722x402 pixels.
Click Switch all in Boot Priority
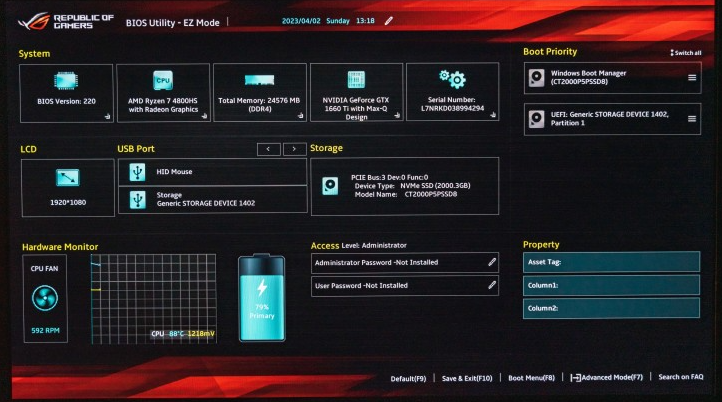click(x=686, y=53)
